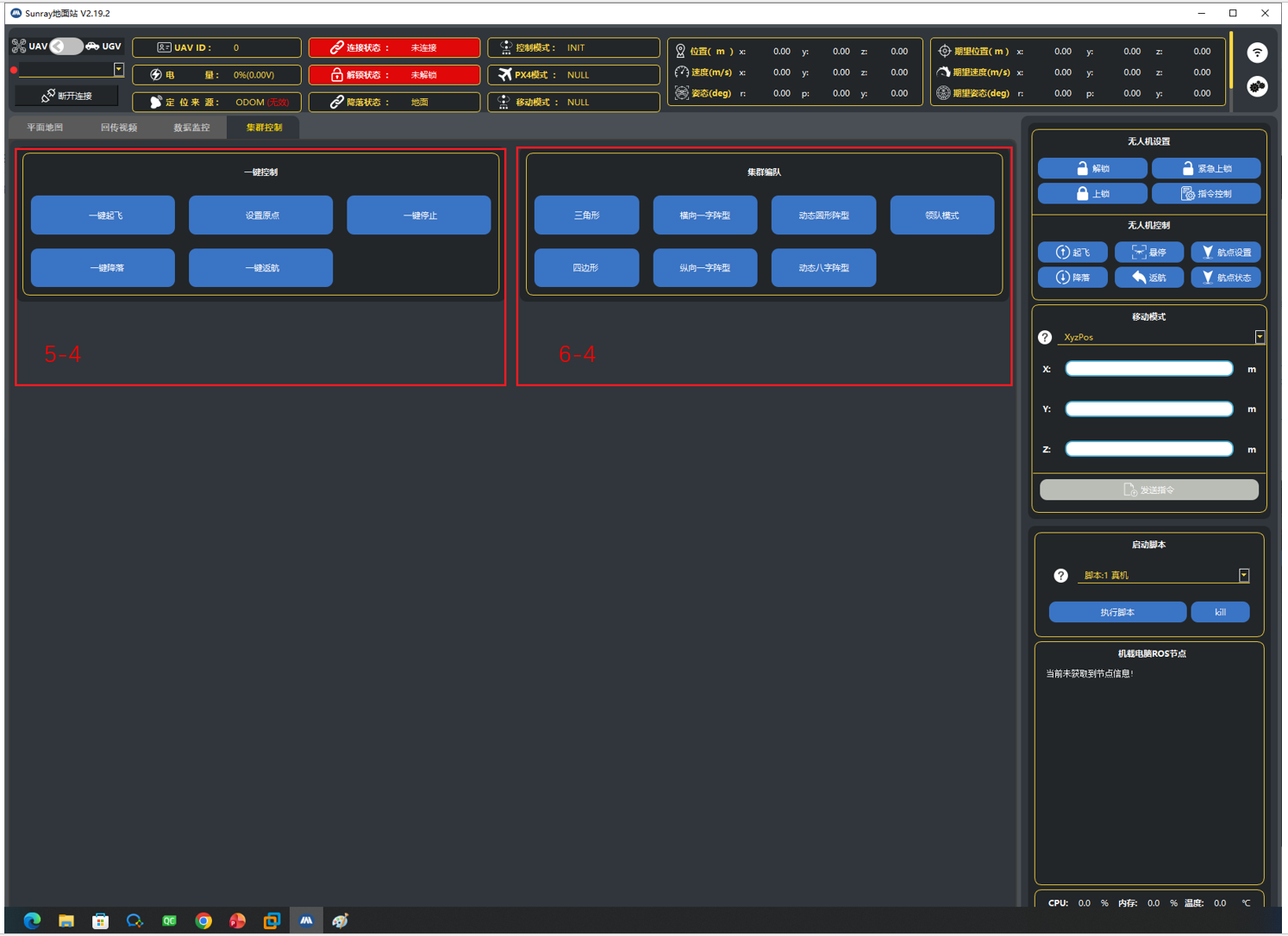Expand the 脚本:1 真机 script dropdown
Screen dimensions: 1288x936
(1244, 575)
